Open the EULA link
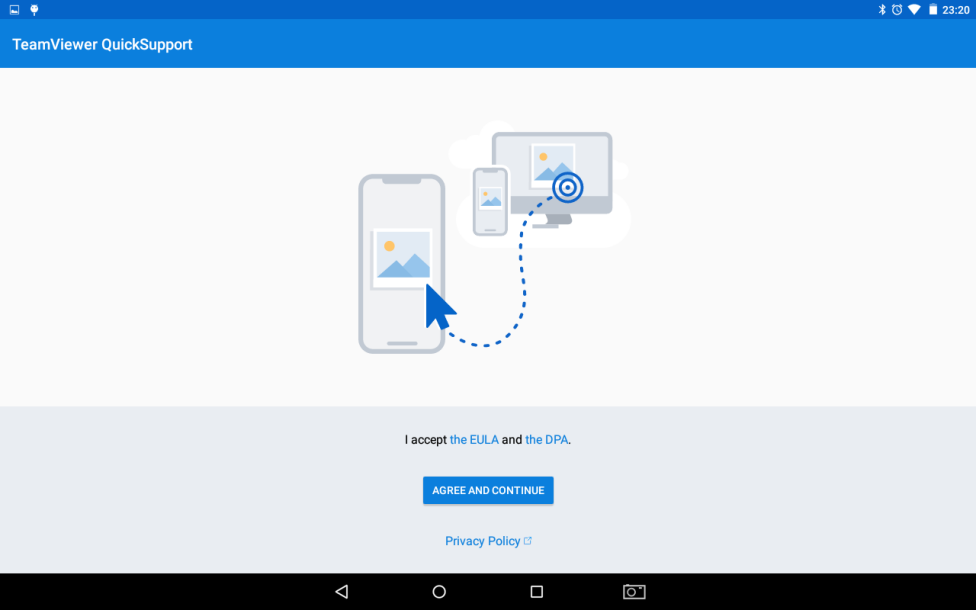The height and width of the screenshot is (610, 976). [474, 440]
